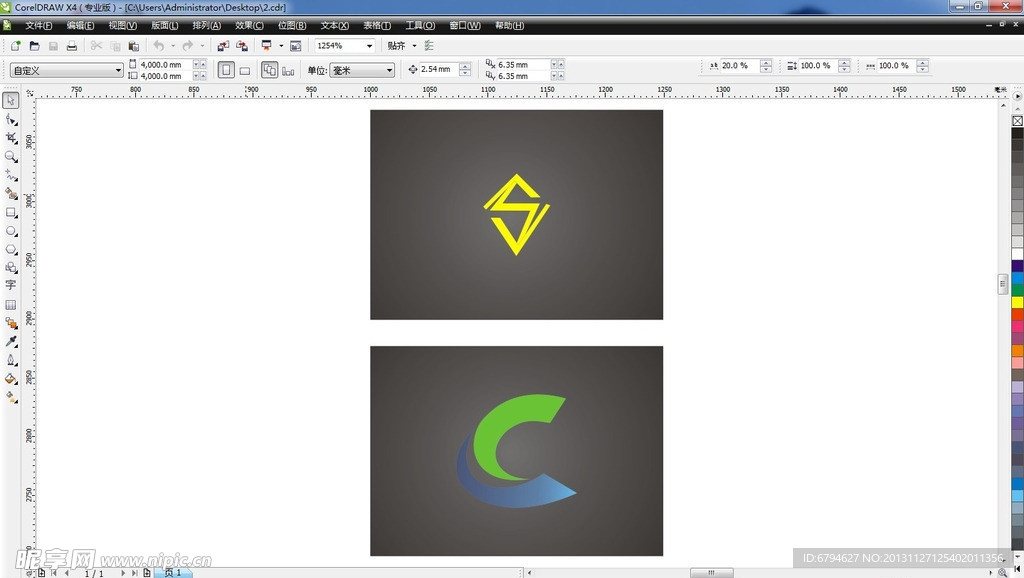Open the 效果(C) menu
Image resolution: width=1024 pixels, height=578 pixels.
point(249,25)
